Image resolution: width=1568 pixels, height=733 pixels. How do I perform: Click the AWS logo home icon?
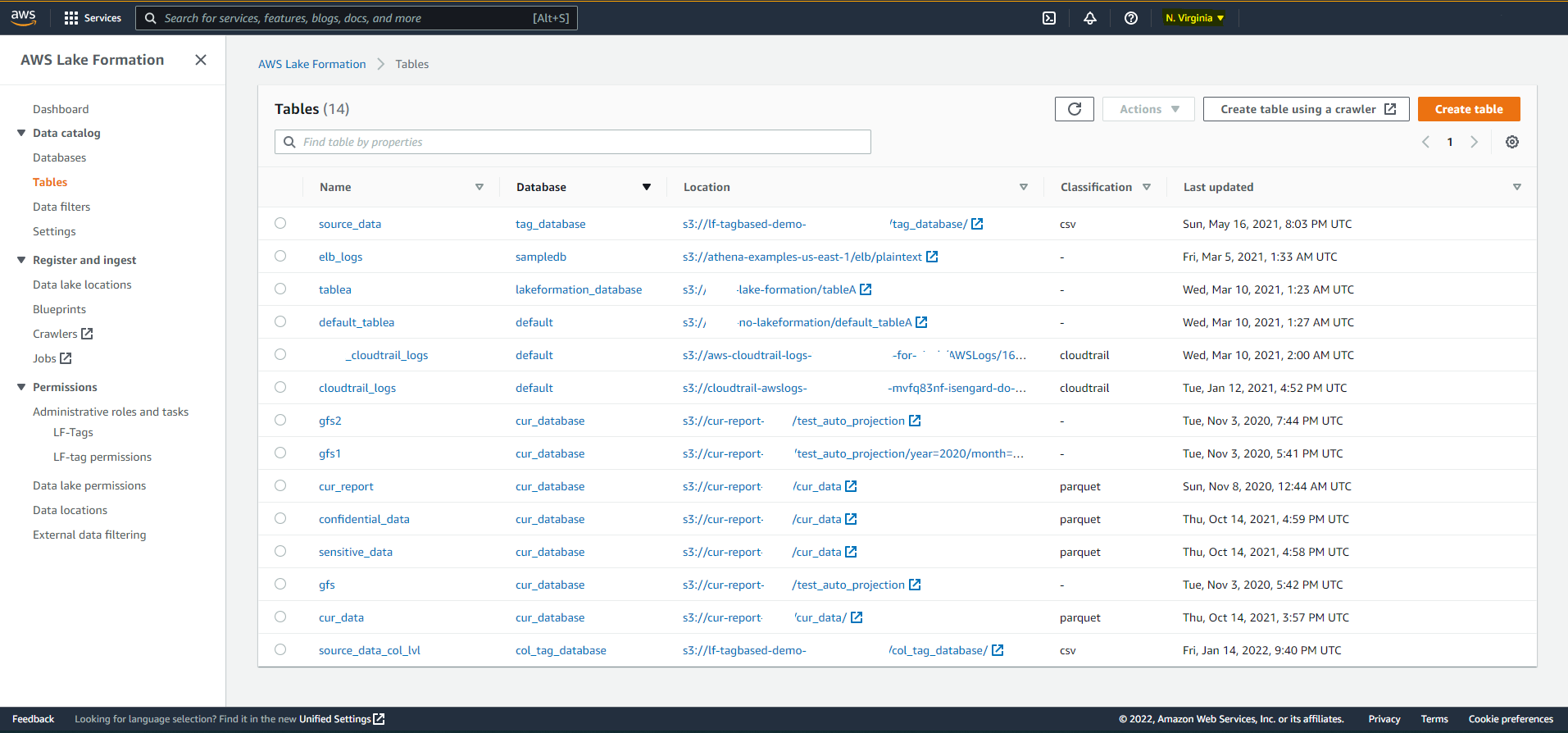point(24,17)
